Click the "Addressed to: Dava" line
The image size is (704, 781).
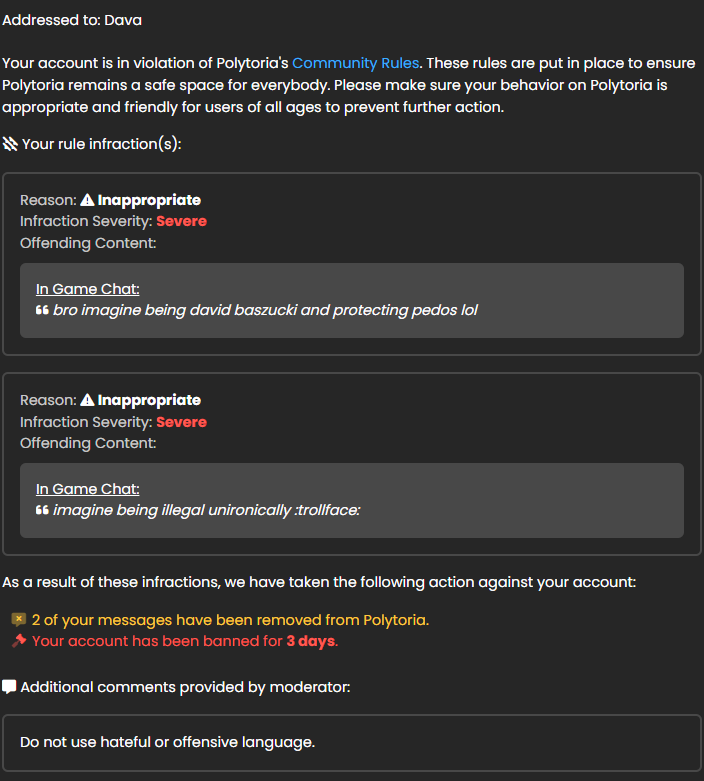coord(72,19)
